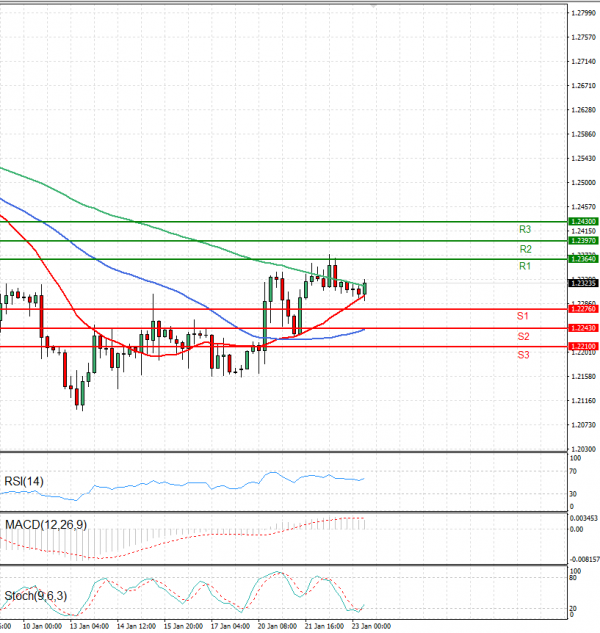Click the R2 resistance label

[x=525, y=249]
